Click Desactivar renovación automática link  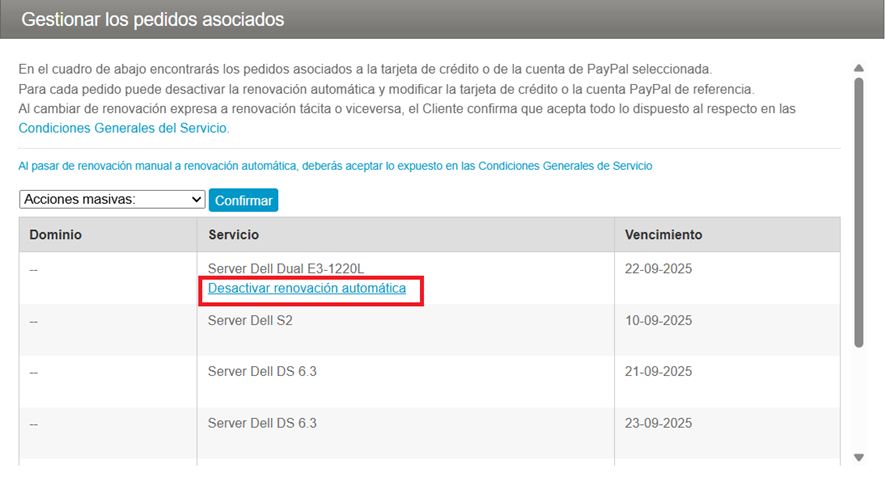[307, 288]
